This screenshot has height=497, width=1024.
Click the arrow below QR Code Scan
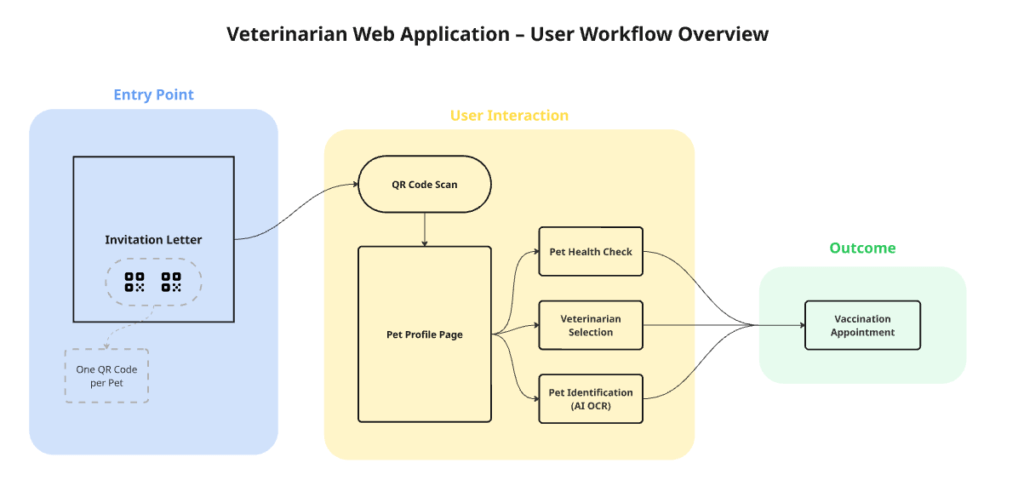tap(425, 229)
